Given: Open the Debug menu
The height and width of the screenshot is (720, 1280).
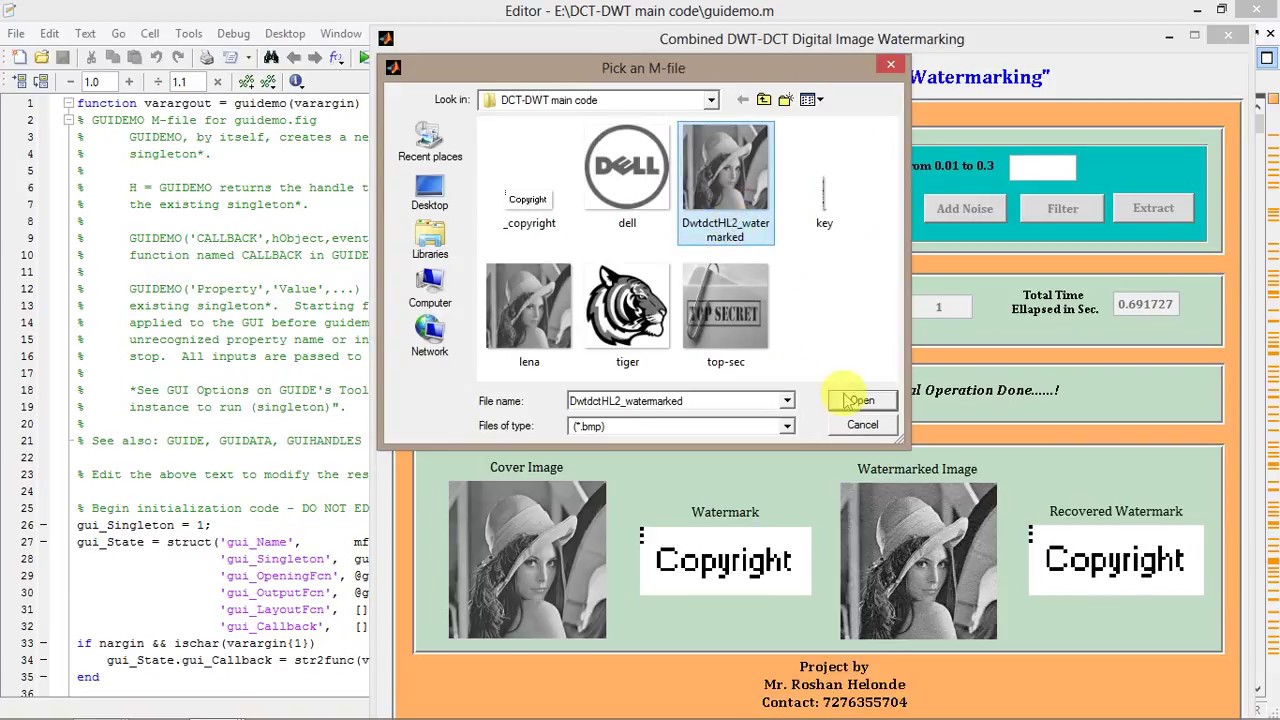Looking at the screenshot, I should 233,33.
